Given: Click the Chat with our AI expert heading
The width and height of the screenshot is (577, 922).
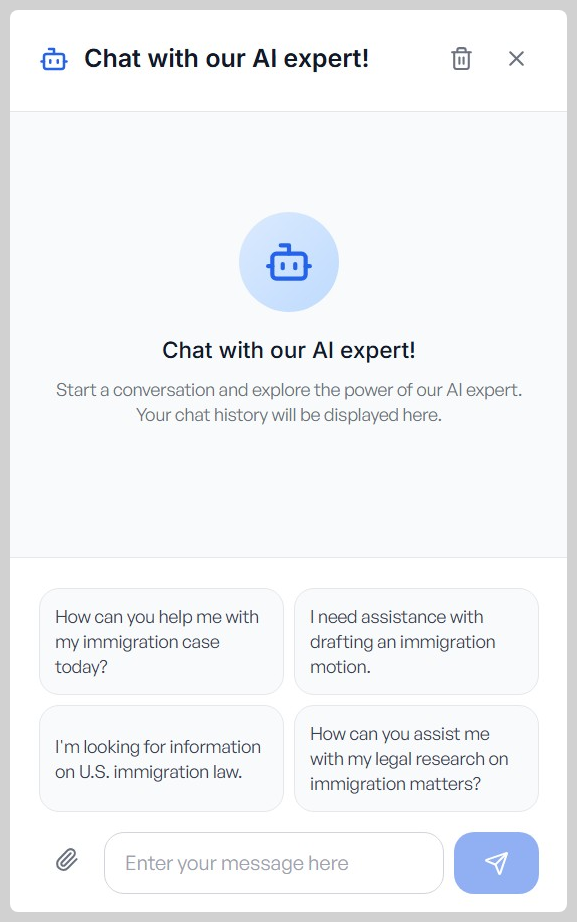Looking at the screenshot, I should (289, 350).
